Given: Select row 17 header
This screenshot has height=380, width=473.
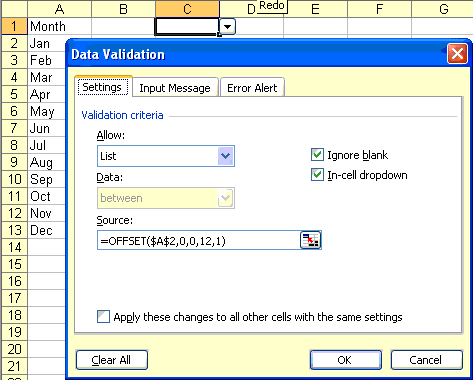Looking at the screenshot, I should pos(14,299).
